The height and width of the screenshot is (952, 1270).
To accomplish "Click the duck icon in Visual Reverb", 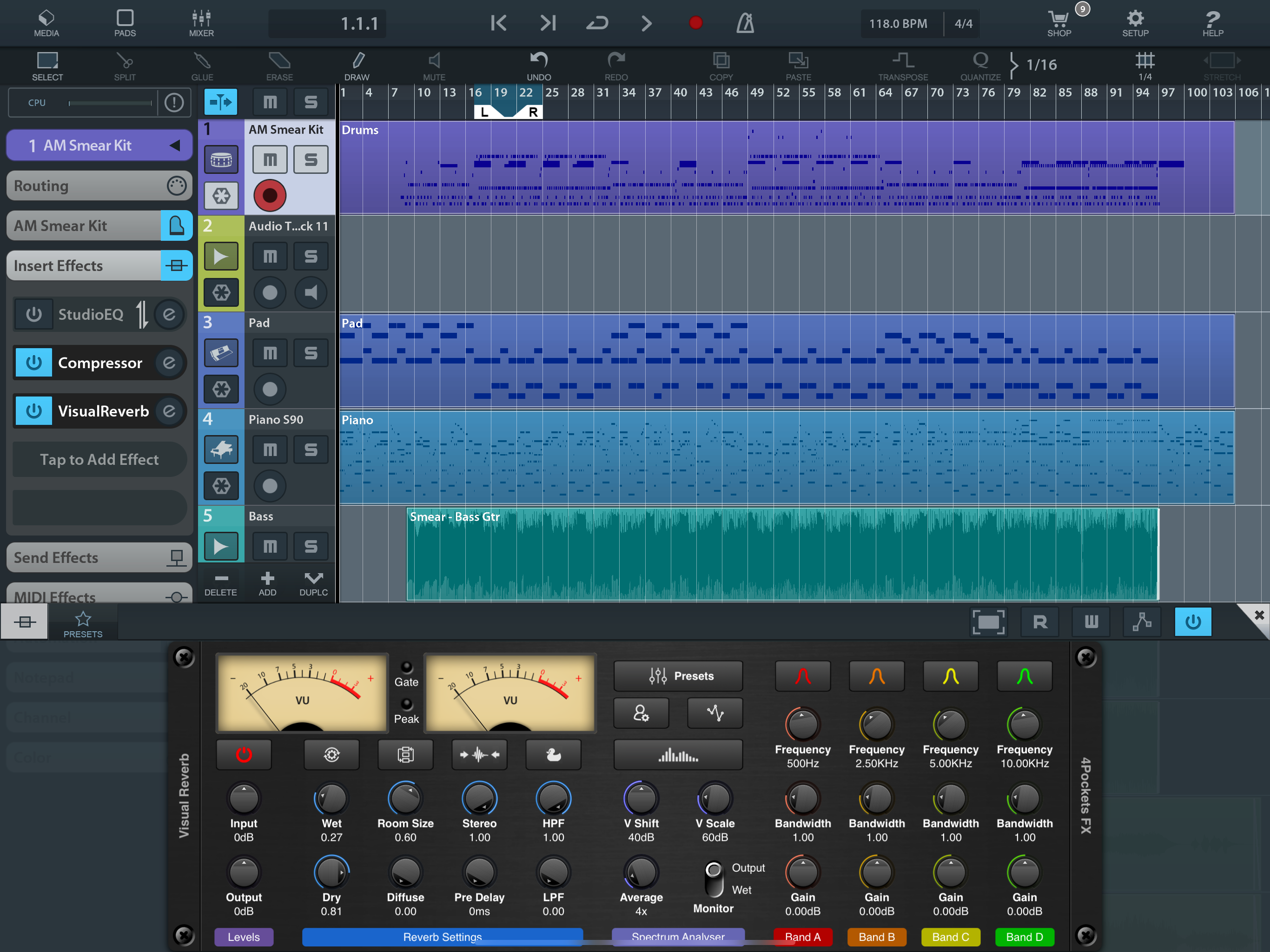I will tap(553, 754).
